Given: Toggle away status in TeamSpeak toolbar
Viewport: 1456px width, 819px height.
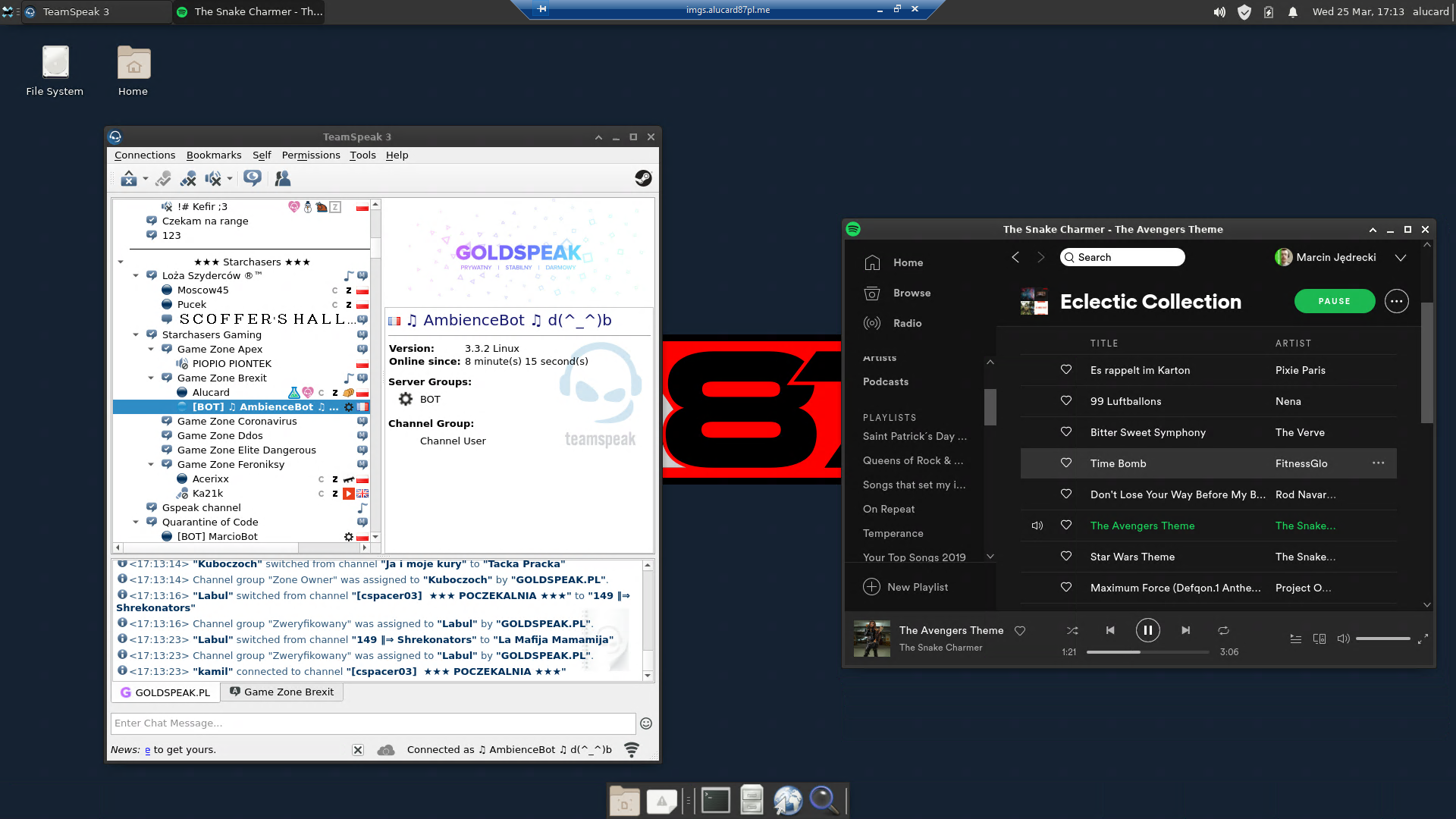Looking at the screenshot, I should (x=128, y=179).
